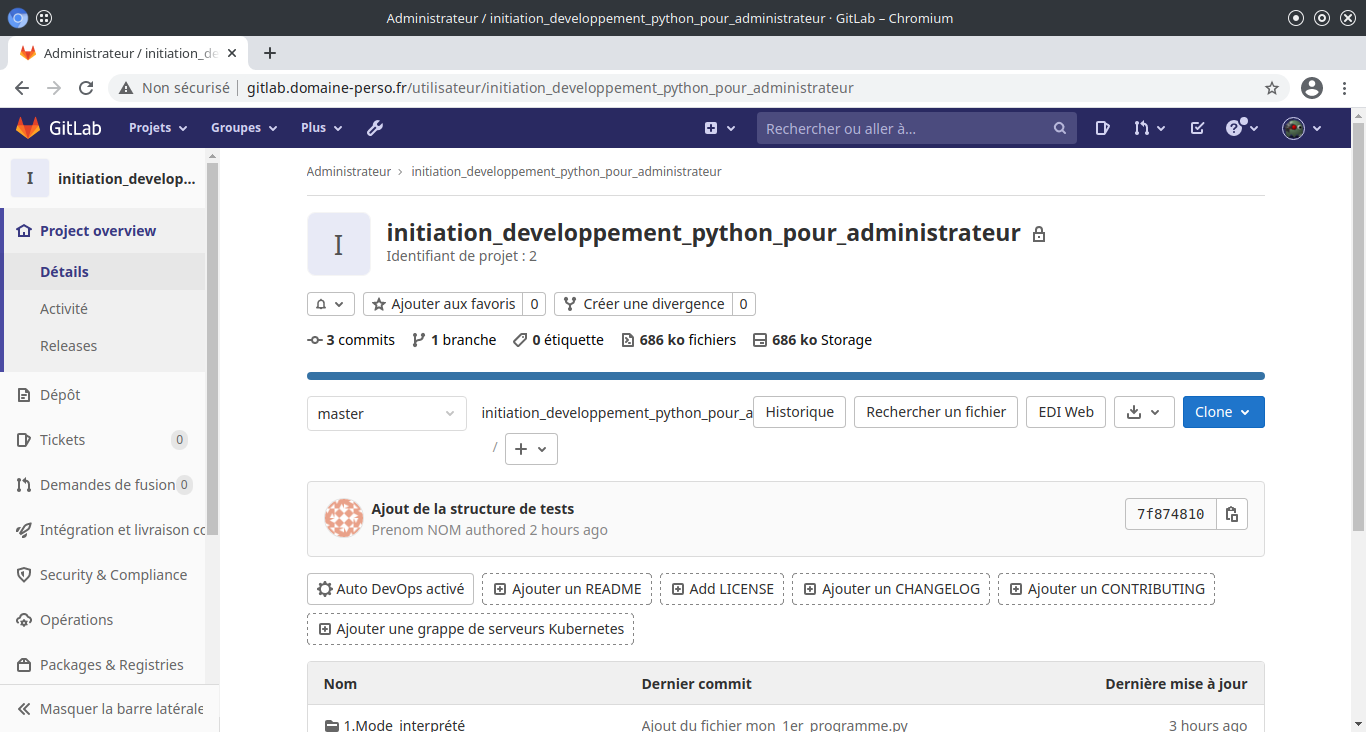The width and height of the screenshot is (1366, 732).
Task: Open the notification bell dropdown
Action: point(331,304)
